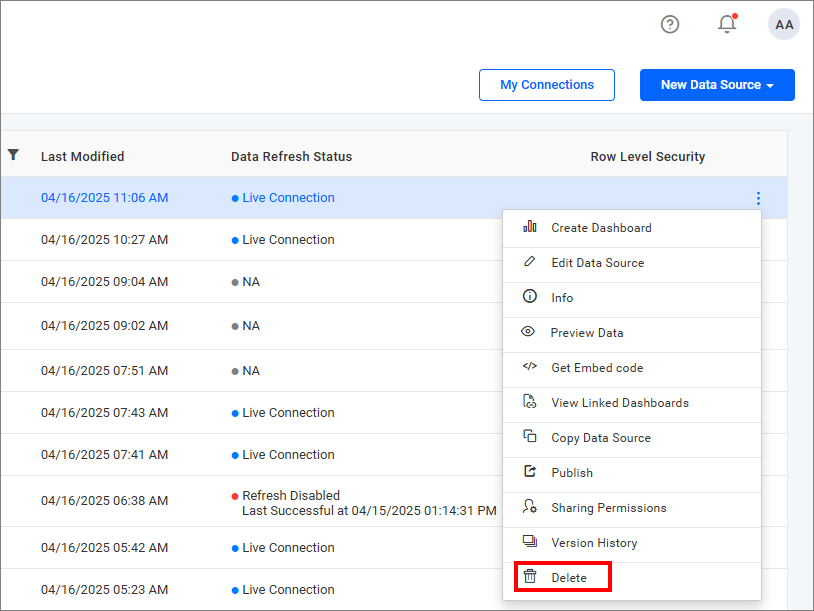Viewport: 814px width, 611px height.
Task: Select the Refresh Disabled status row
Action: pos(294,494)
